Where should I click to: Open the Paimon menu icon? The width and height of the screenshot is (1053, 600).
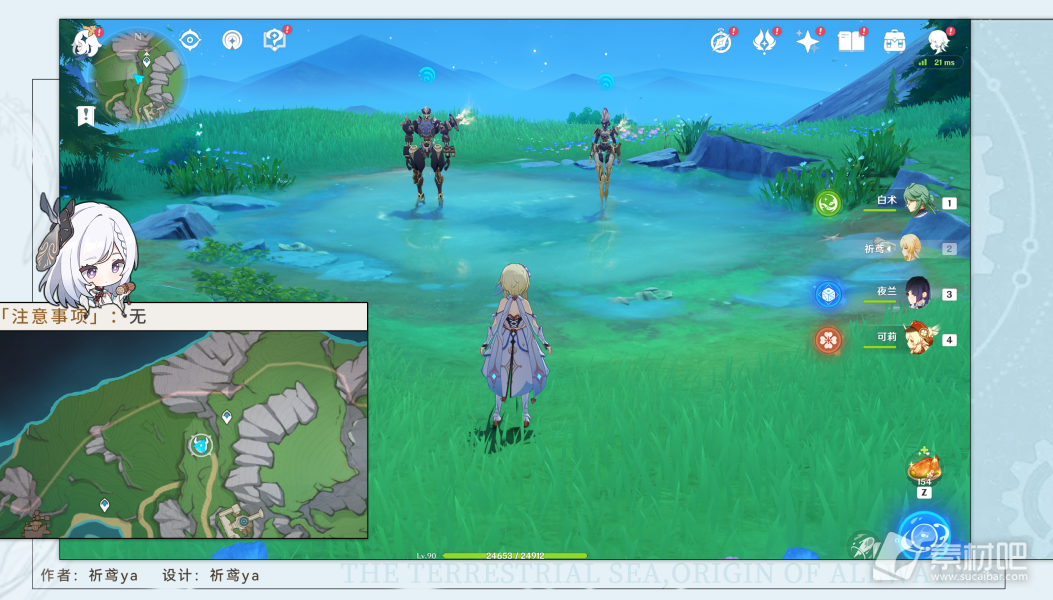(x=86, y=42)
